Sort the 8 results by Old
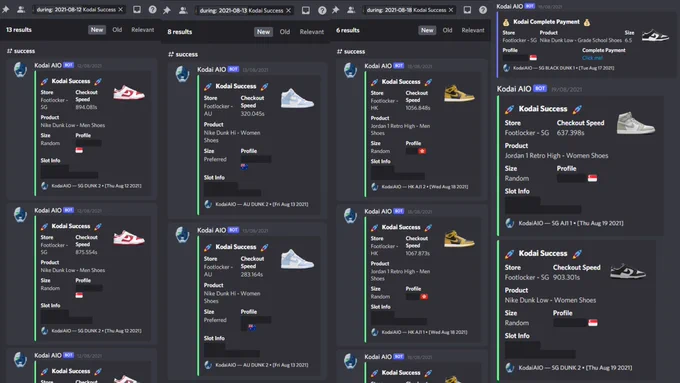Image resolution: width=680 pixels, height=383 pixels. (x=284, y=32)
